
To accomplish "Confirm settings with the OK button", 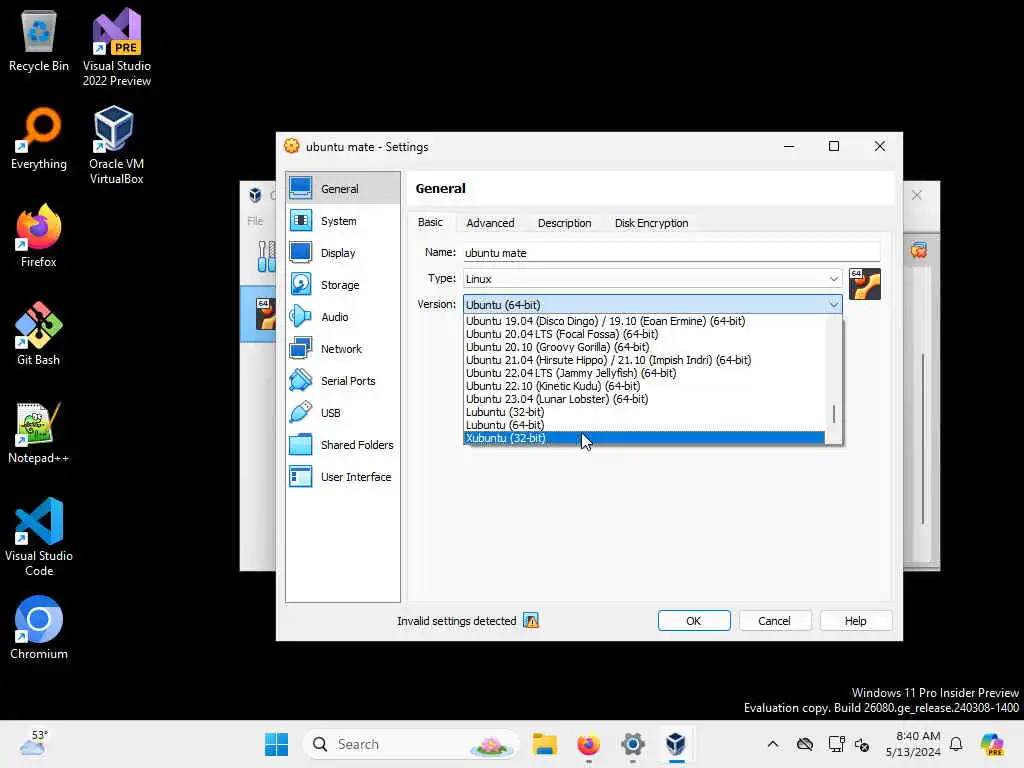I will point(694,620).
